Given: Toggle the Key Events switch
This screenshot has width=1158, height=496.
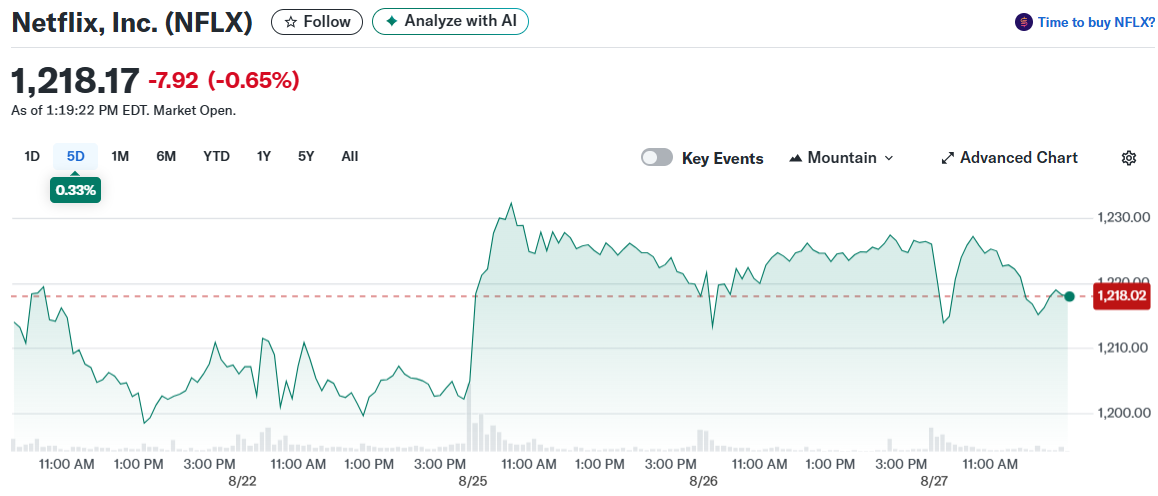Looking at the screenshot, I should [657, 157].
